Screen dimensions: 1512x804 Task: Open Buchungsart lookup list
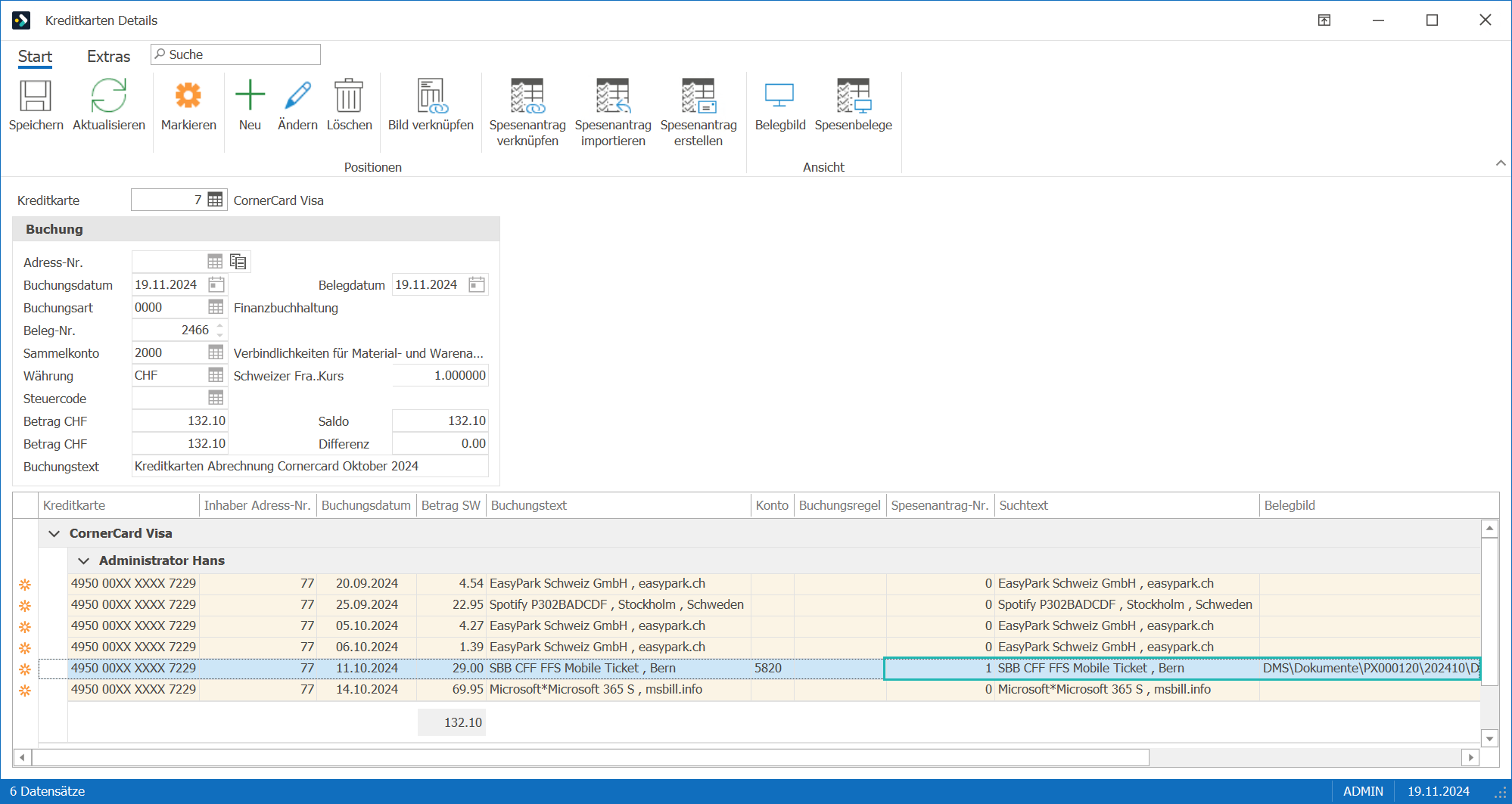216,307
